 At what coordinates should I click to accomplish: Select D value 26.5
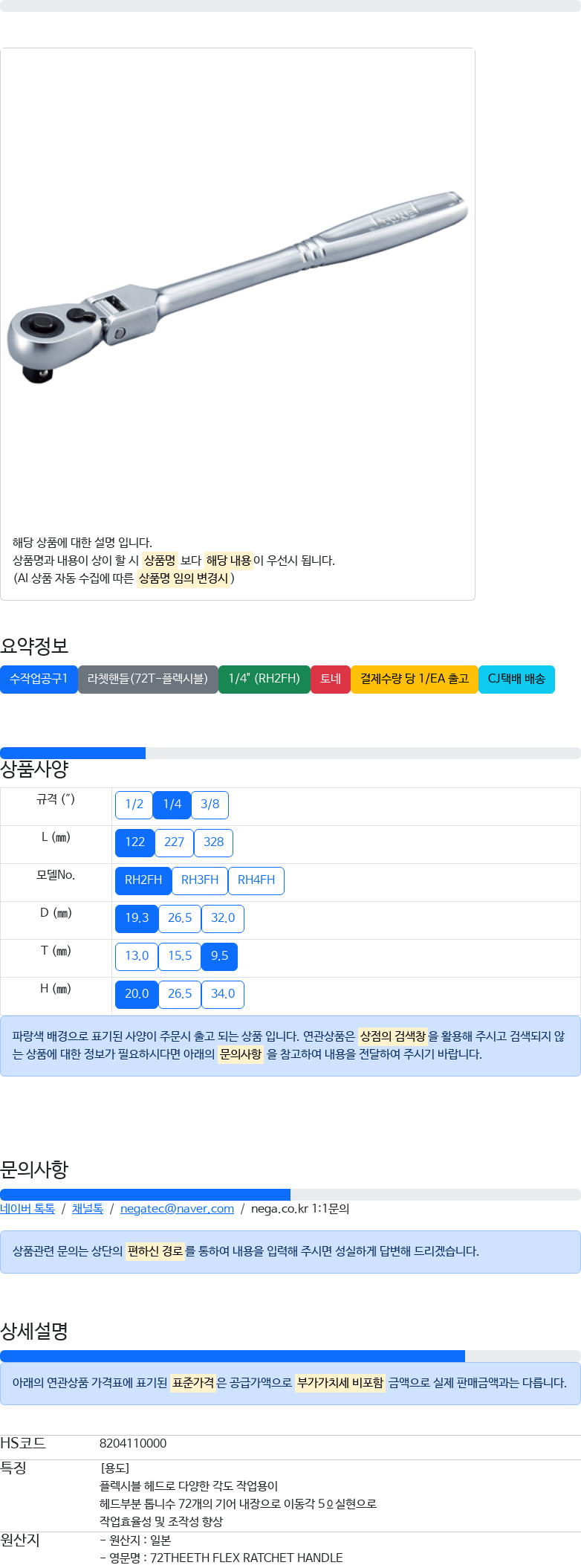pyautogui.click(x=180, y=918)
